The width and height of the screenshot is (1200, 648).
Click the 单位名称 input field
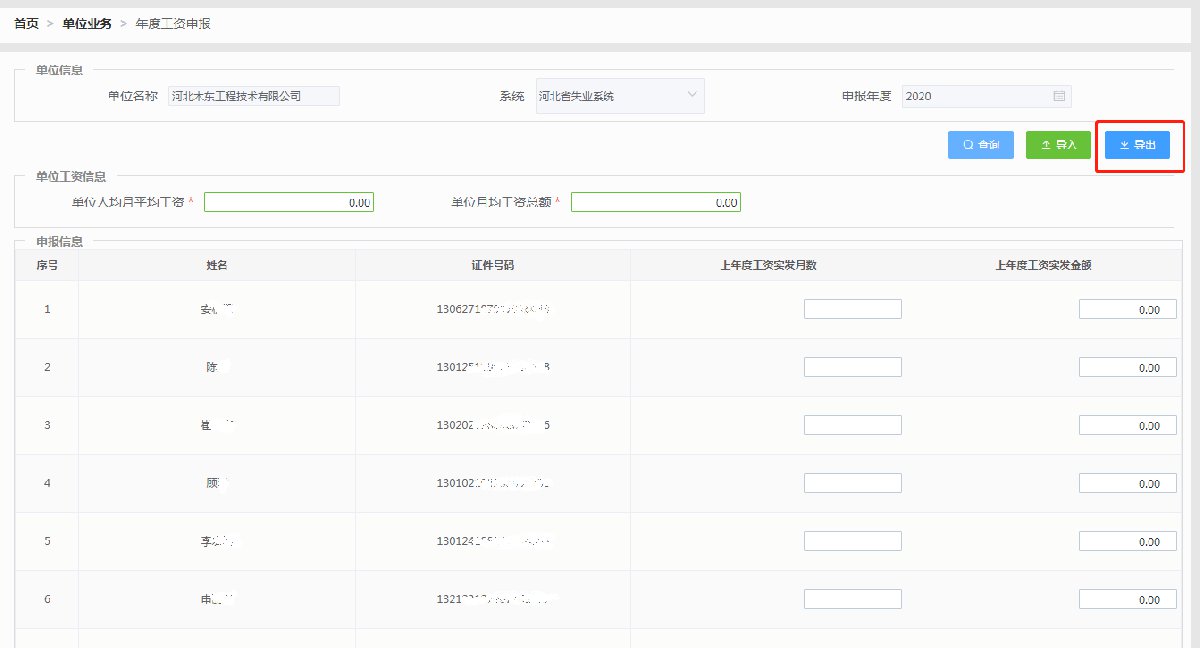(254, 96)
